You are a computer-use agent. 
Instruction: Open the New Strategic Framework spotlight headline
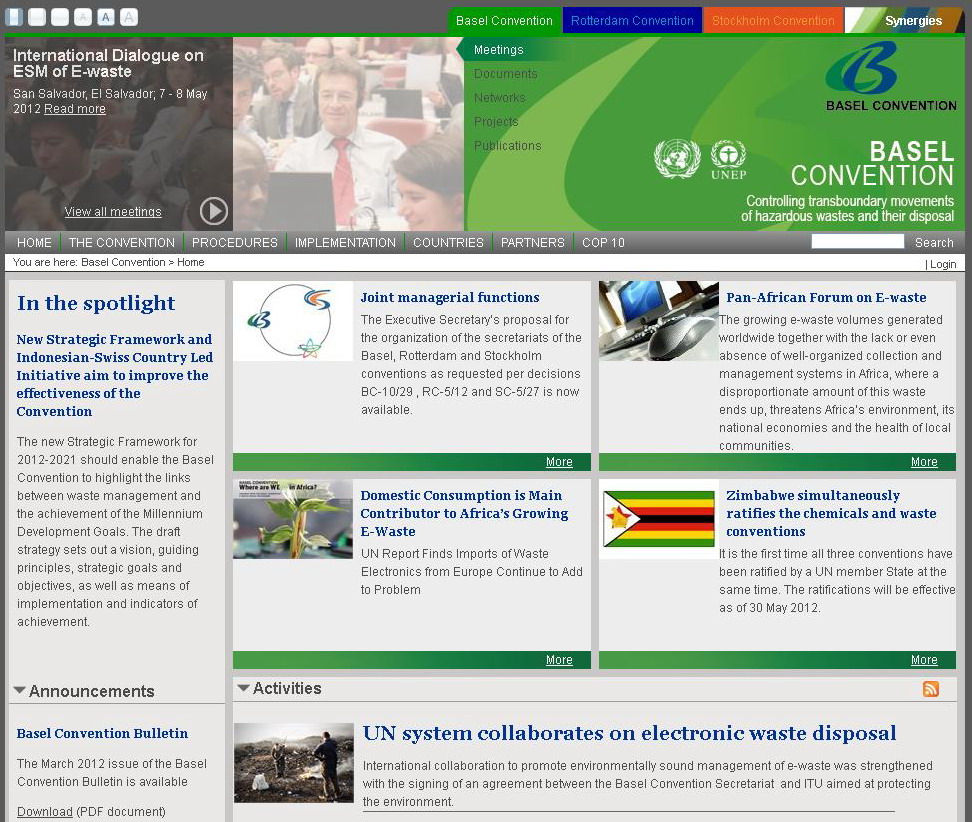click(115, 375)
